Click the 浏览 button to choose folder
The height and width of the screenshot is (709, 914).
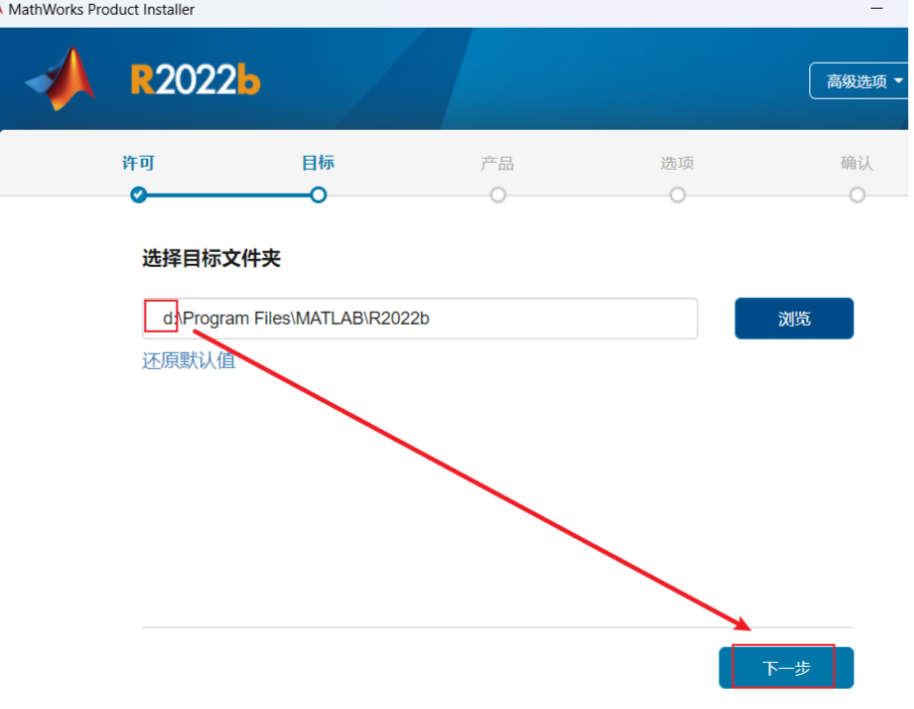794,318
